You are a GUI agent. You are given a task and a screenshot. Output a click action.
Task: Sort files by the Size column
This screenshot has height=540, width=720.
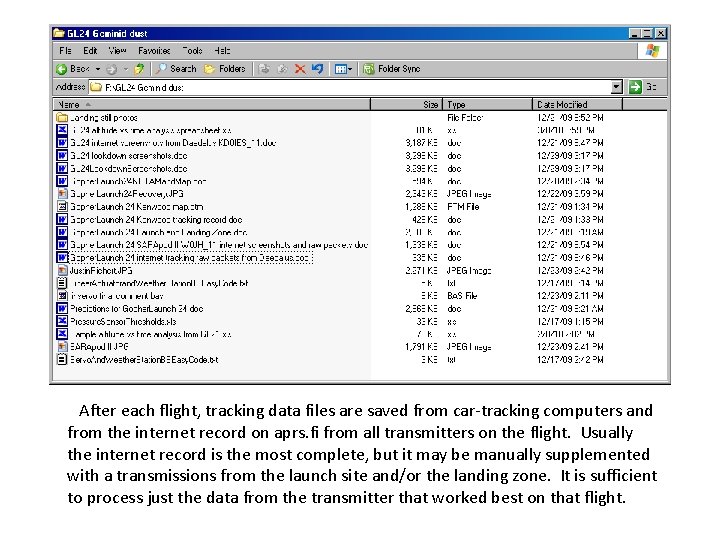tap(406, 105)
